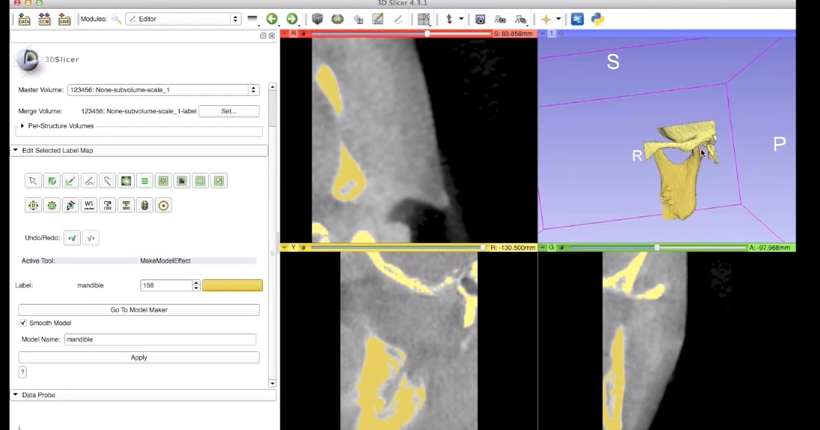Click the yellow mandible label color swatch
Screen dimensions: 820x430
(232, 285)
